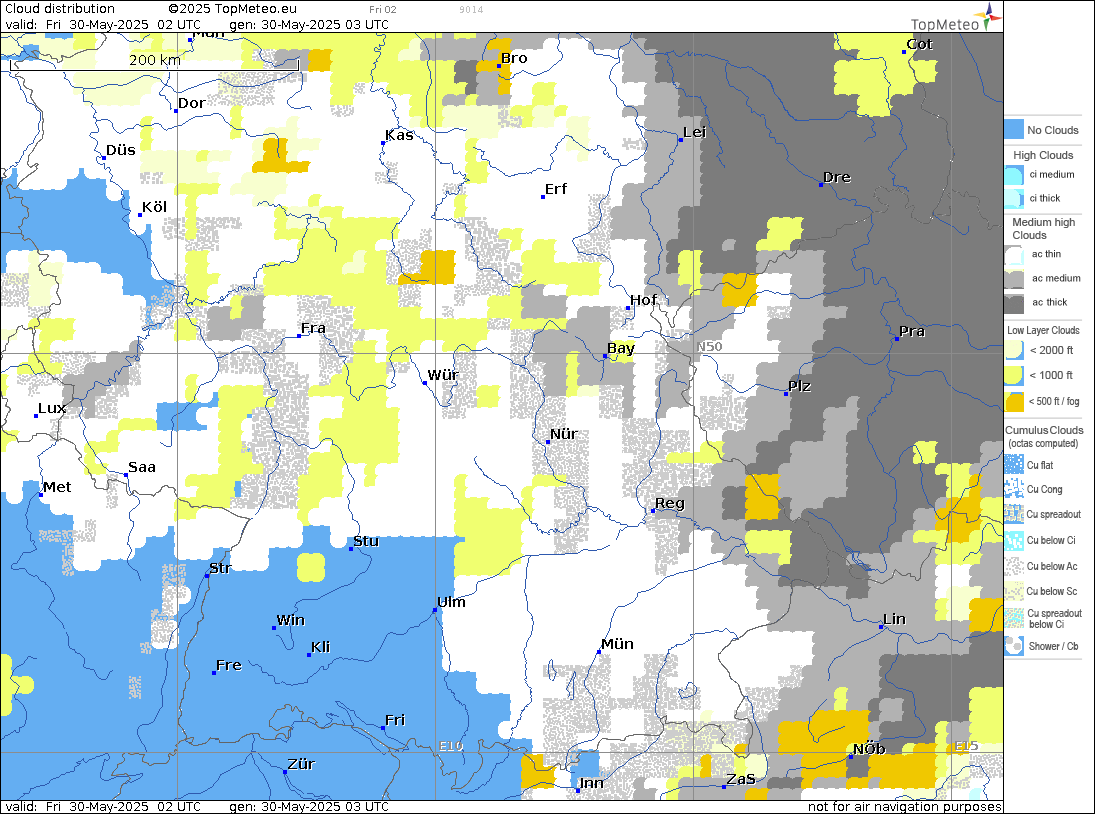Click the Lux city label
Viewport: 1095px width, 814px height.
coord(52,408)
